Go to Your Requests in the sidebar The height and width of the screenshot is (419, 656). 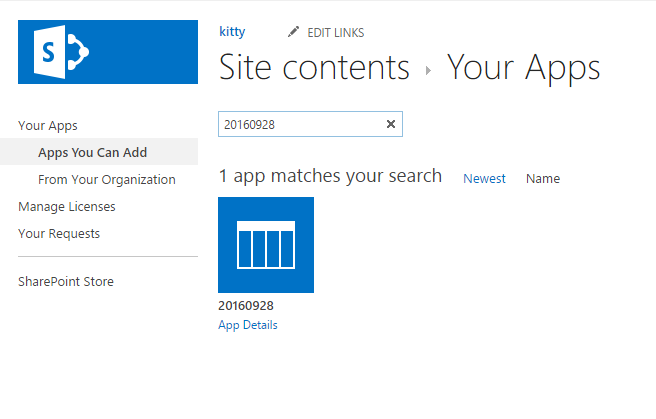coord(59,234)
